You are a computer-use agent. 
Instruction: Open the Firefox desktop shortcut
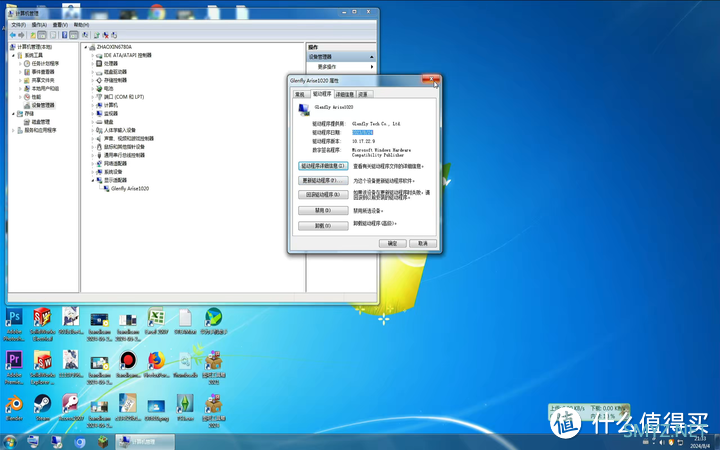pos(156,361)
